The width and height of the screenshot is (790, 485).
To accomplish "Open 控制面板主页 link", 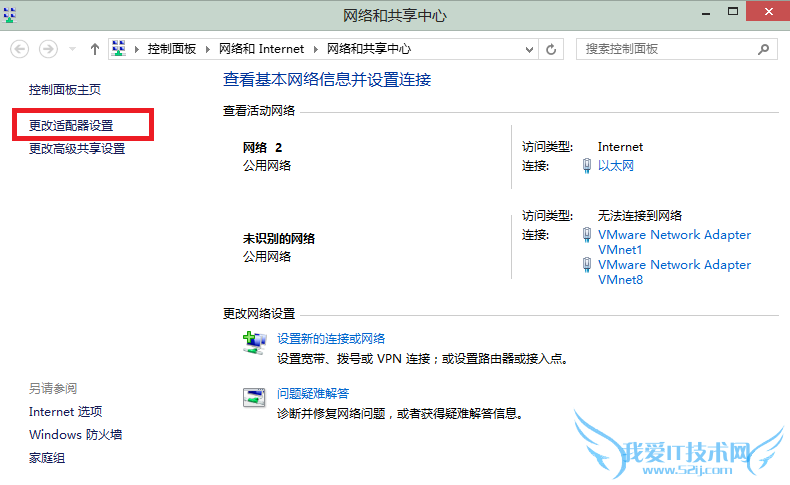I will point(64,90).
